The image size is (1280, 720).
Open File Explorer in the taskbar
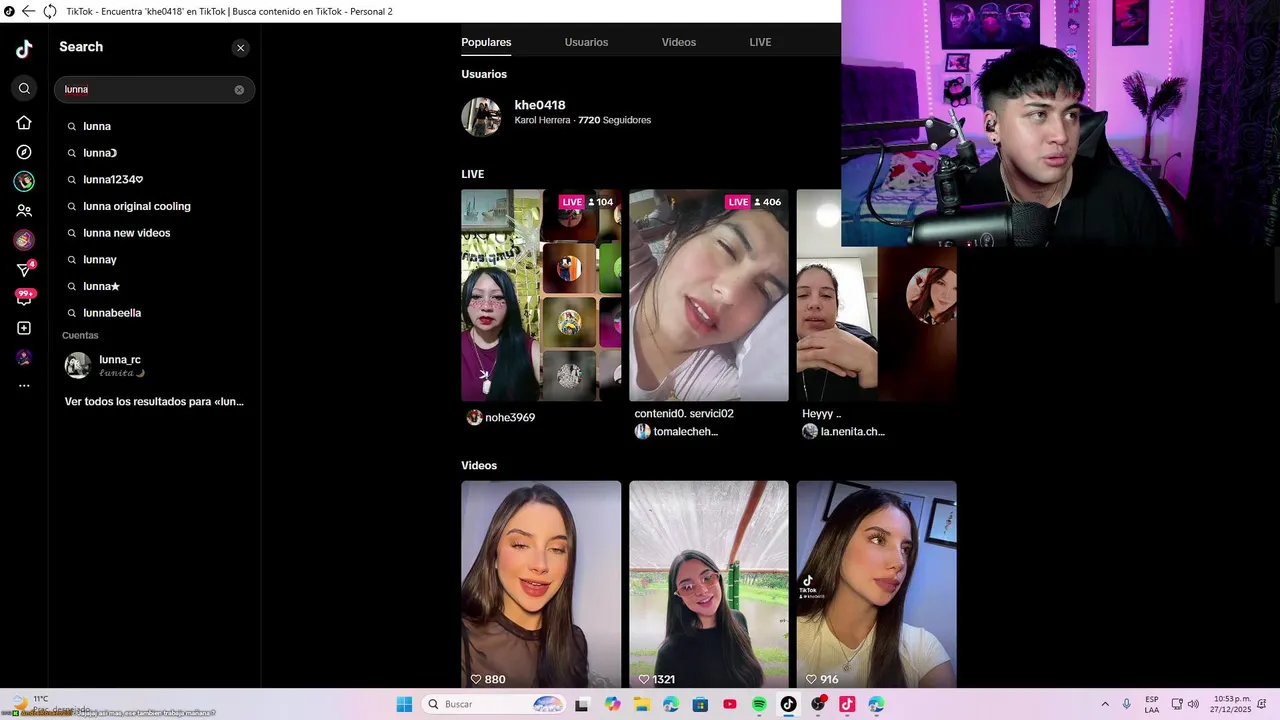642,704
